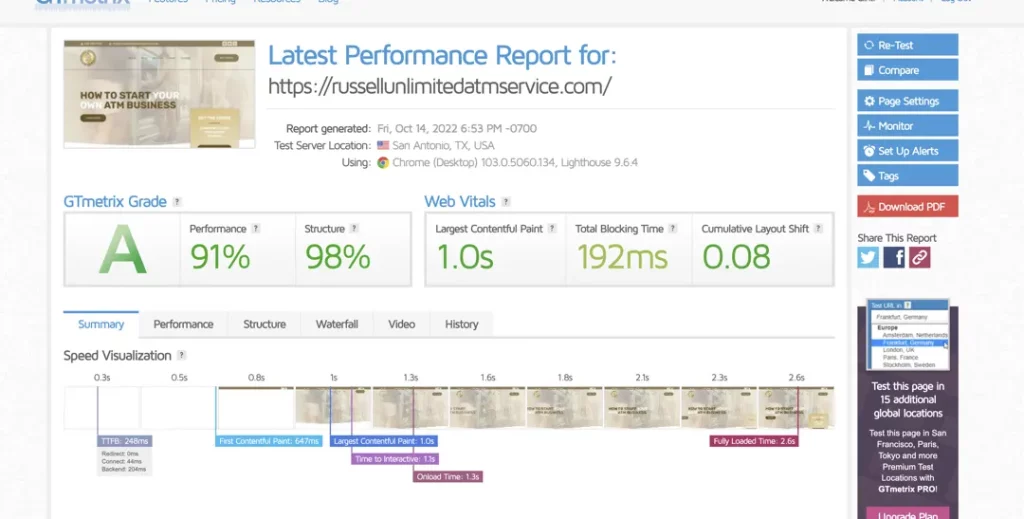Run the Re-Test button
This screenshot has width=1024, height=519.
tap(908, 45)
